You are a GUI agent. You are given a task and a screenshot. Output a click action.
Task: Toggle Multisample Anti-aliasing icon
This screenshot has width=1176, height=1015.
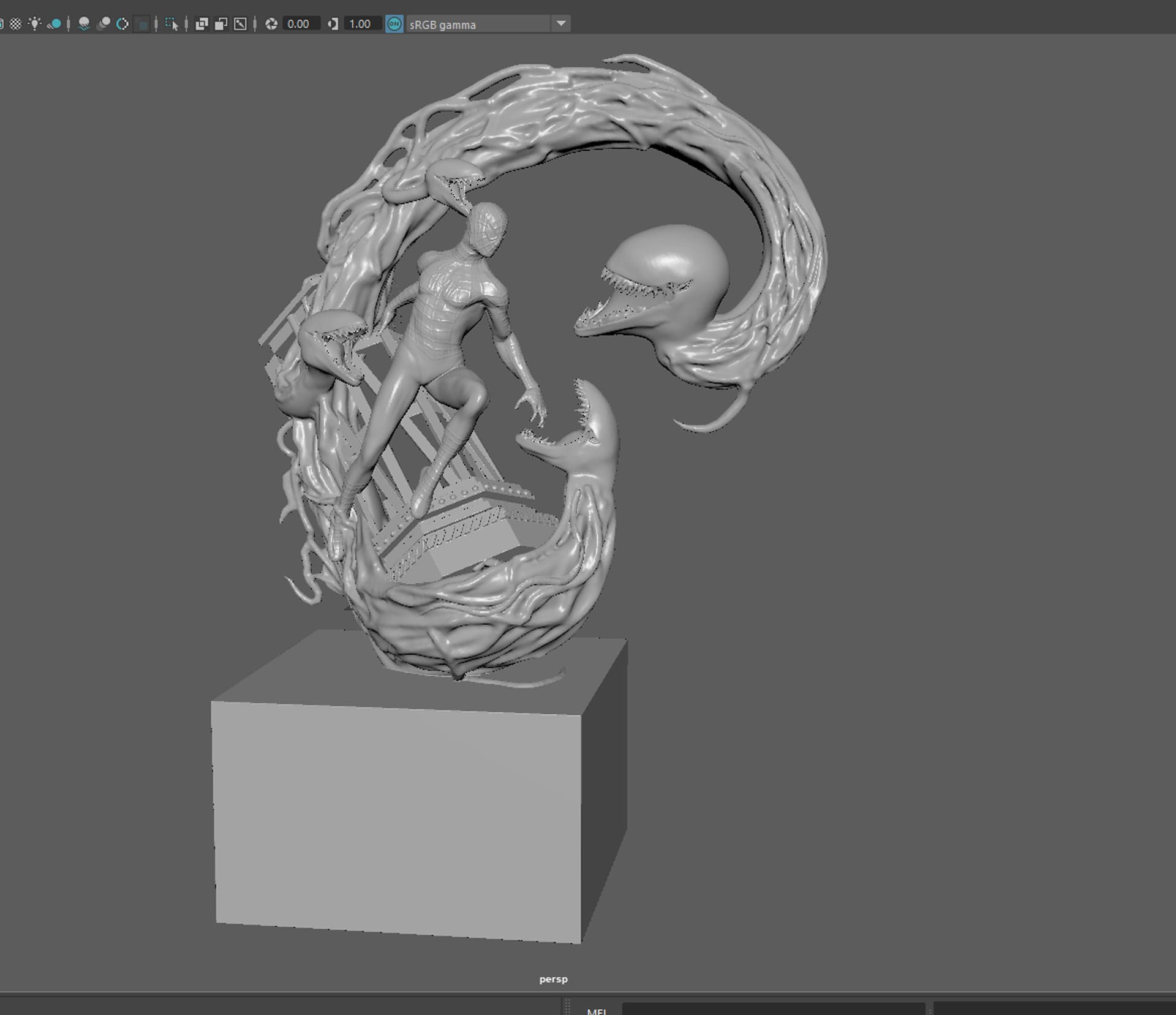tap(123, 24)
